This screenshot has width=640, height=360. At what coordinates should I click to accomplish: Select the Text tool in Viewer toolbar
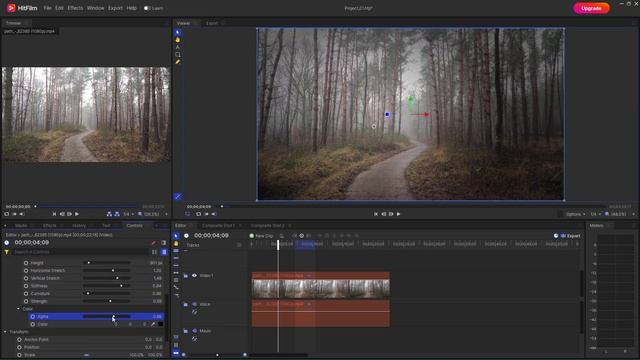coord(178,47)
